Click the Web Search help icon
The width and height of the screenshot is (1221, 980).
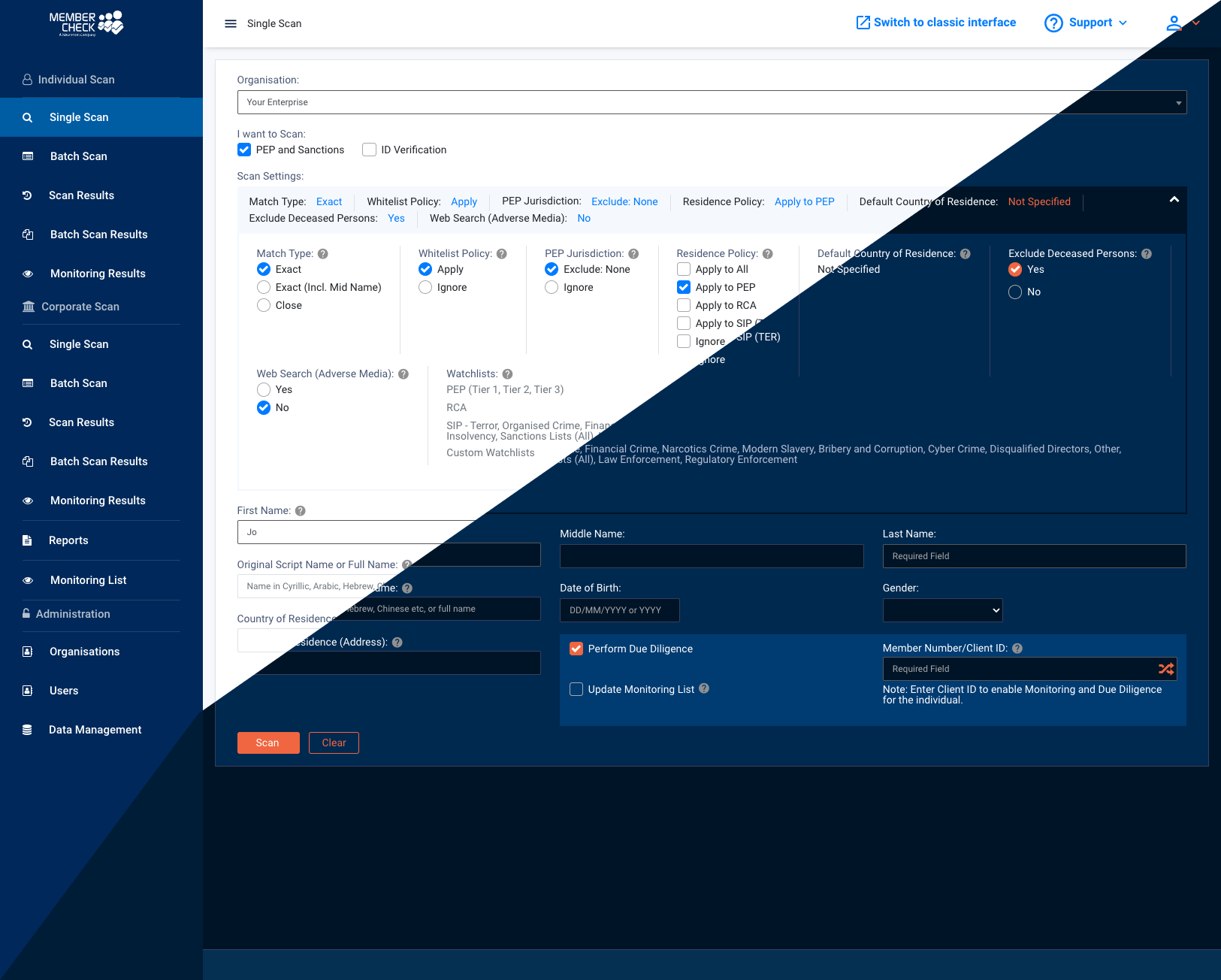pos(403,374)
